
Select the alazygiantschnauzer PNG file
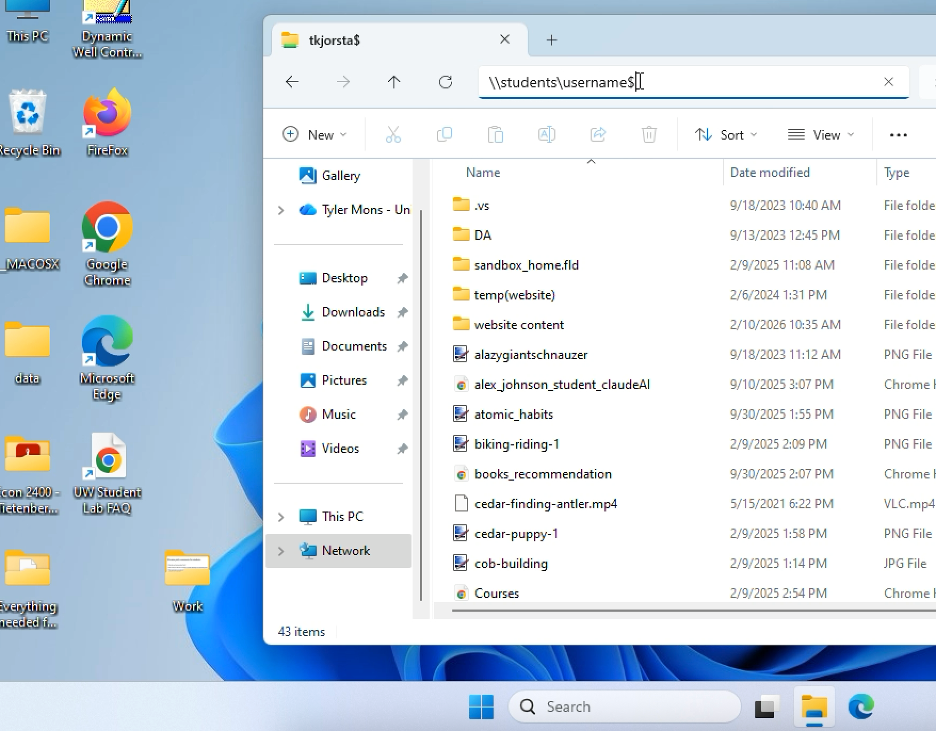[x=531, y=355]
